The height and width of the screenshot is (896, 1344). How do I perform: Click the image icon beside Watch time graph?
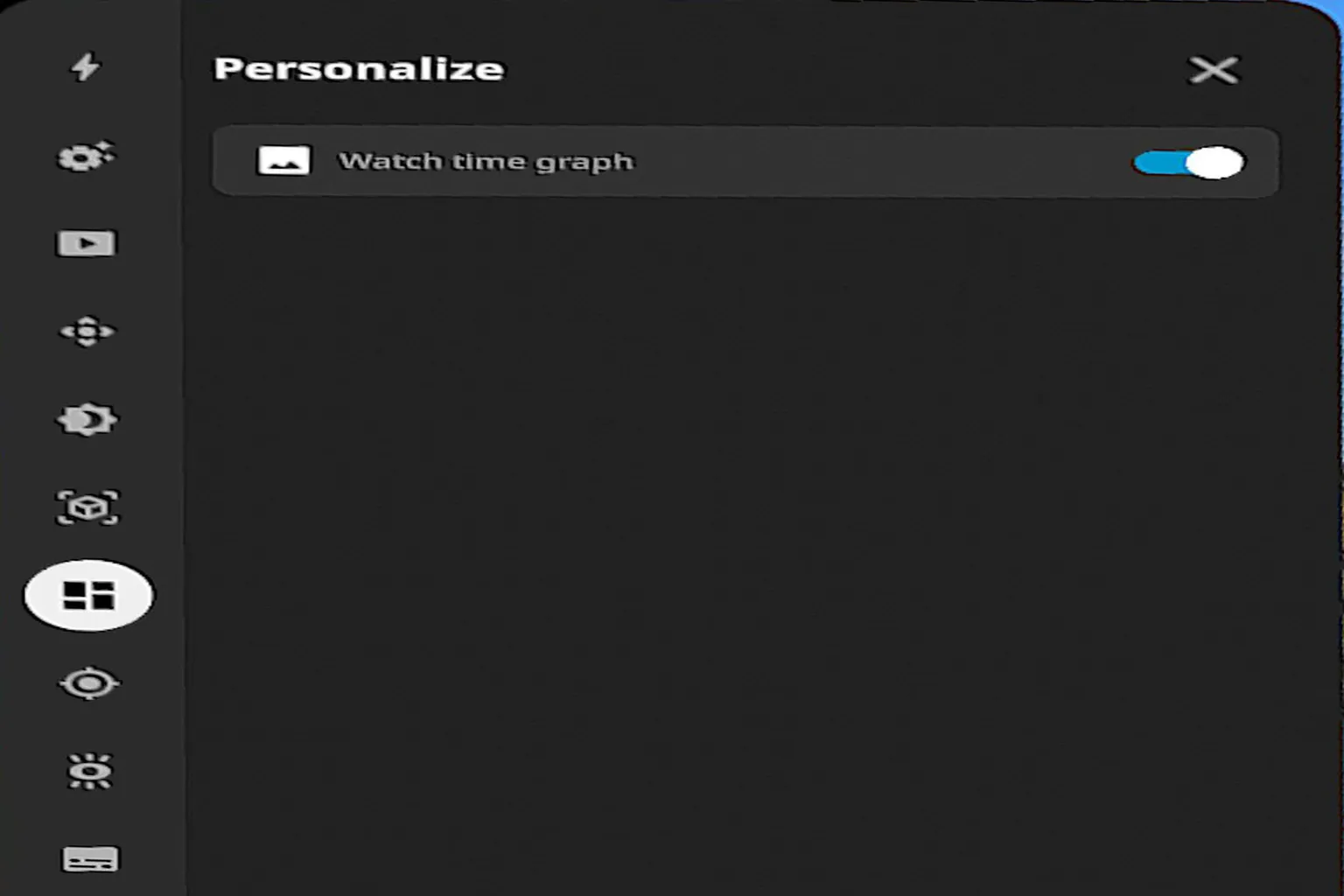[283, 161]
